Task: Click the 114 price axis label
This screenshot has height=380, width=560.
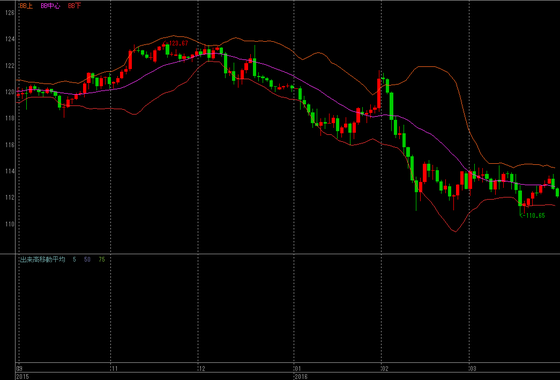Action: [10, 171]
